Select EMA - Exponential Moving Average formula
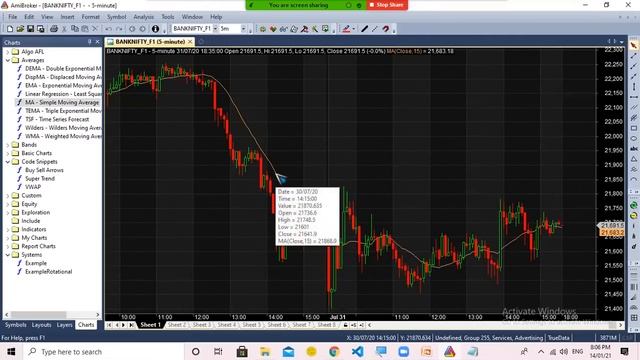640x360 pixels. [x=63, y=85]
